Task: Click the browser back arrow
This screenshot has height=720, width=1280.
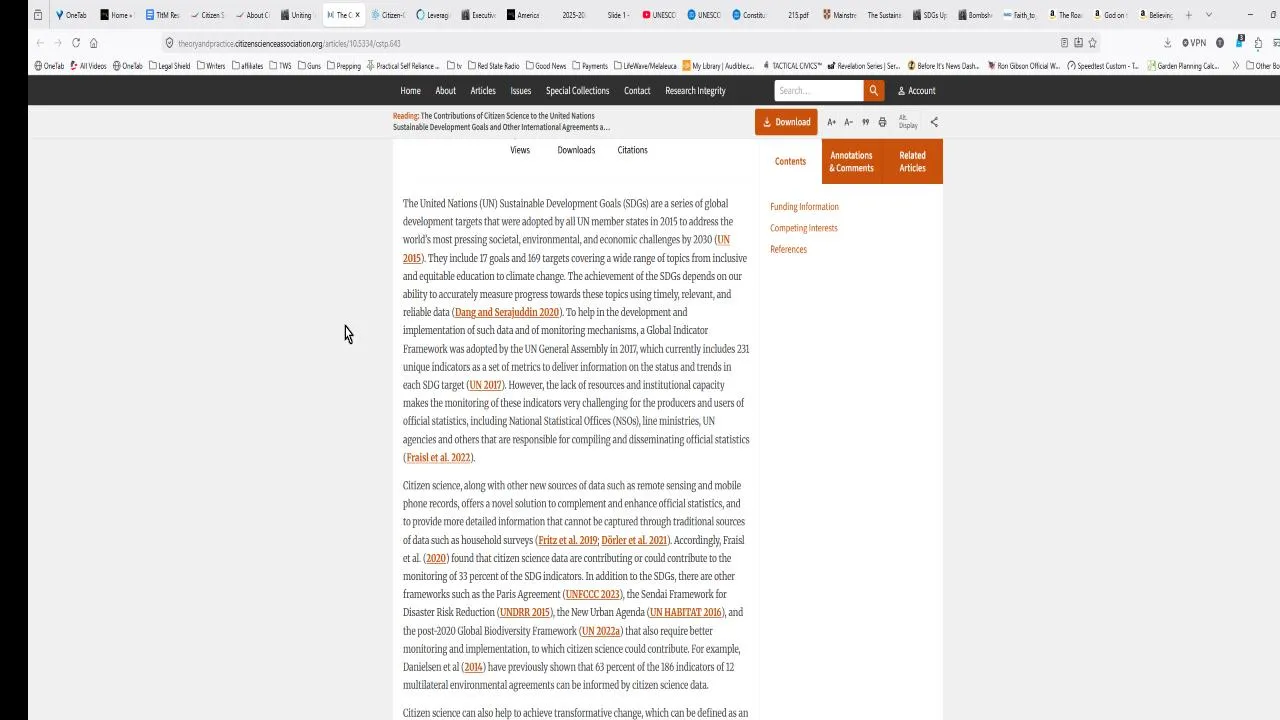Action: coord(39,43)
